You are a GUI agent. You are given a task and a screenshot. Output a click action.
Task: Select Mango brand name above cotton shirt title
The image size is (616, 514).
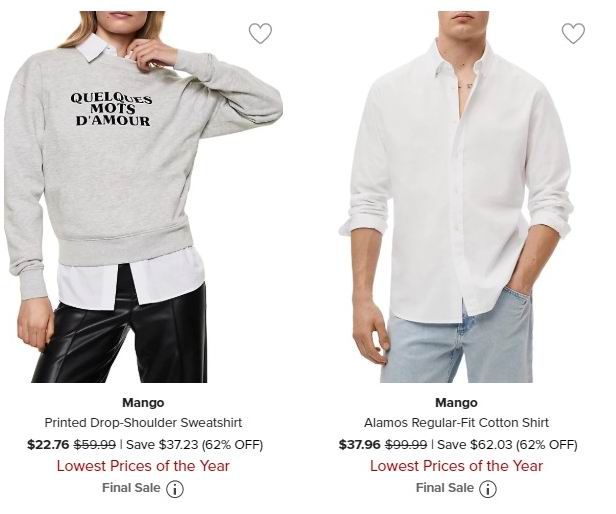456,403
